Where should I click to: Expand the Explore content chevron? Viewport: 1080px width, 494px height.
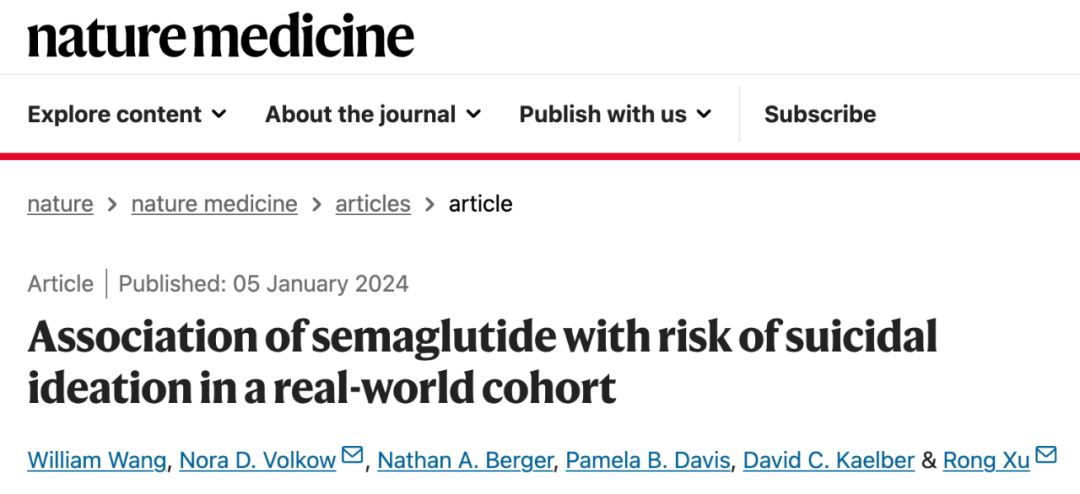click(x=219, y=114)
